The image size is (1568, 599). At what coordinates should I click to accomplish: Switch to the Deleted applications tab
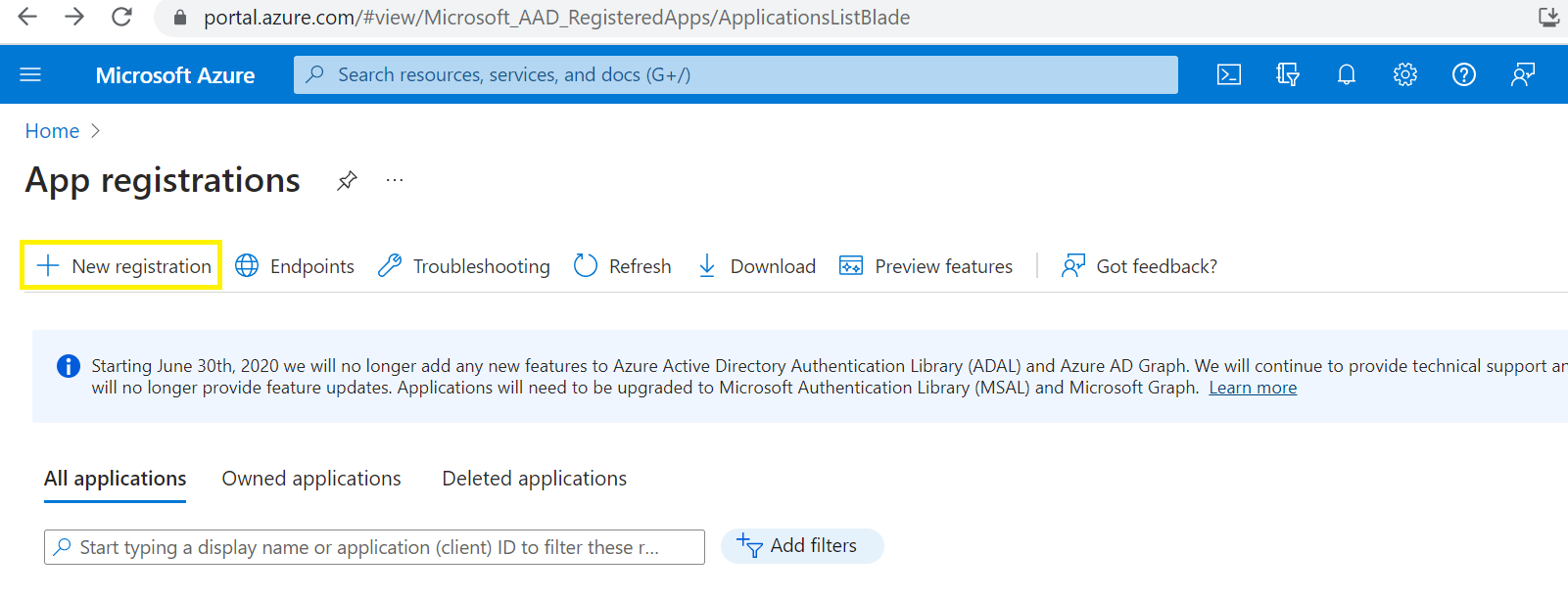pos(534,479)
